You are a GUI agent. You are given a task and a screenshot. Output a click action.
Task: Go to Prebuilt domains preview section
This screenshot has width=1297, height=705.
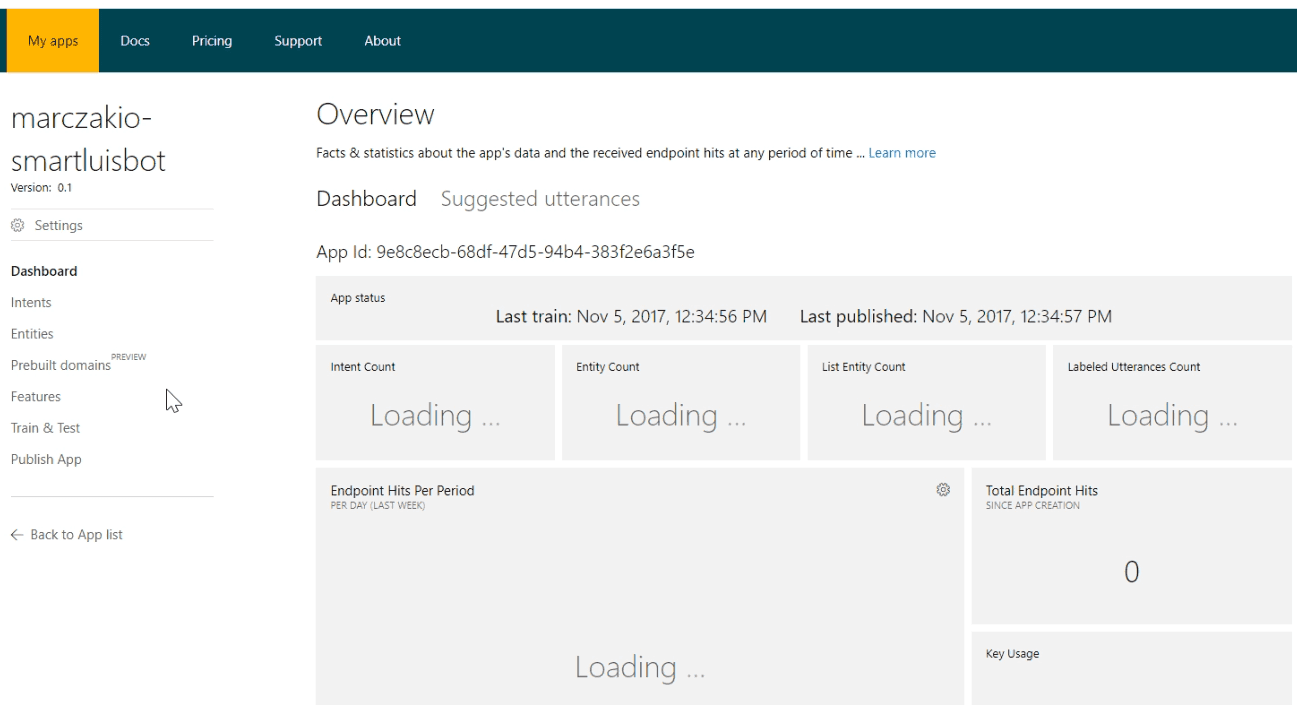click(x=61, y=366)
